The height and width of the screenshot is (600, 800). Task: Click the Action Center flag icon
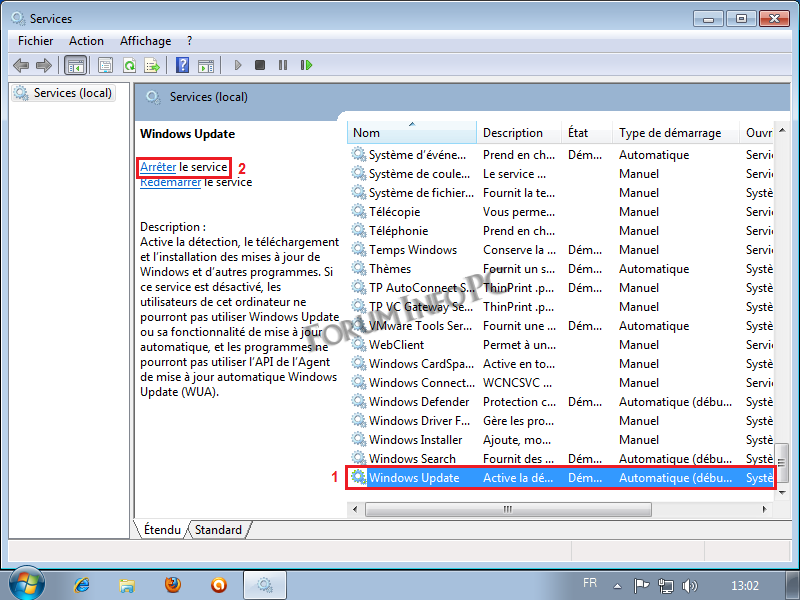641,586
